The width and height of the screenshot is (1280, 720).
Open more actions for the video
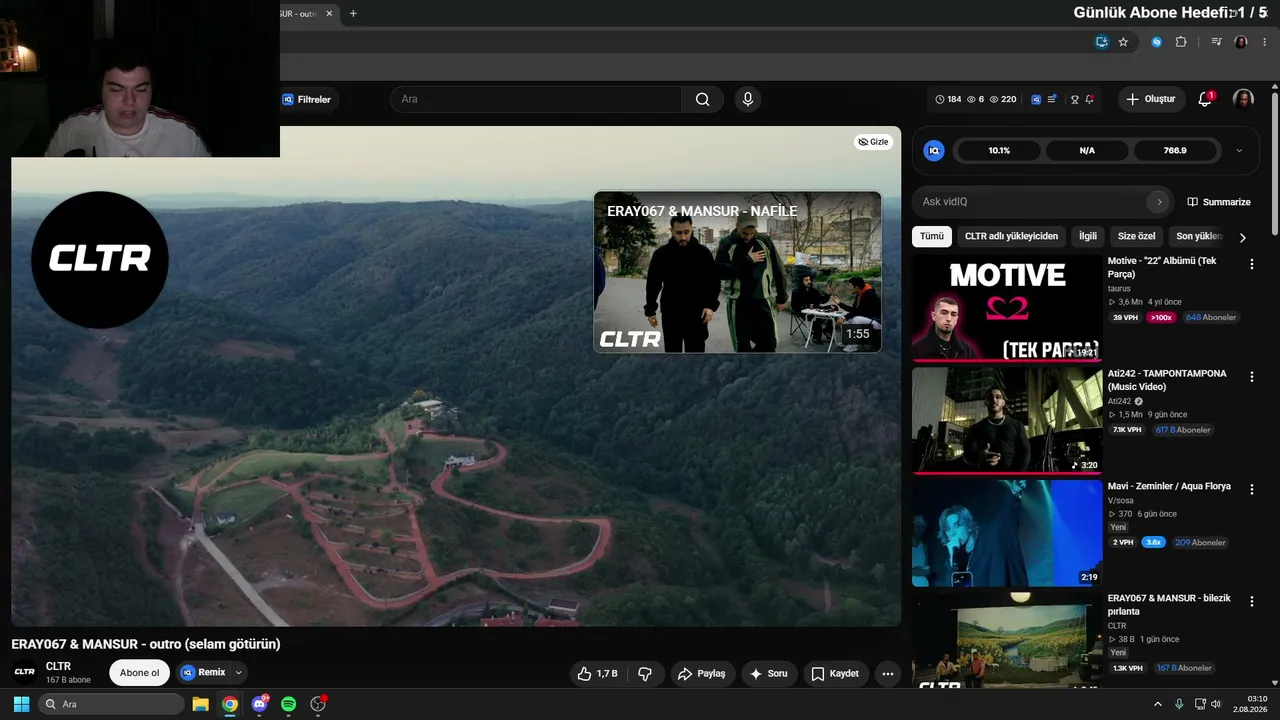point(887,674)
